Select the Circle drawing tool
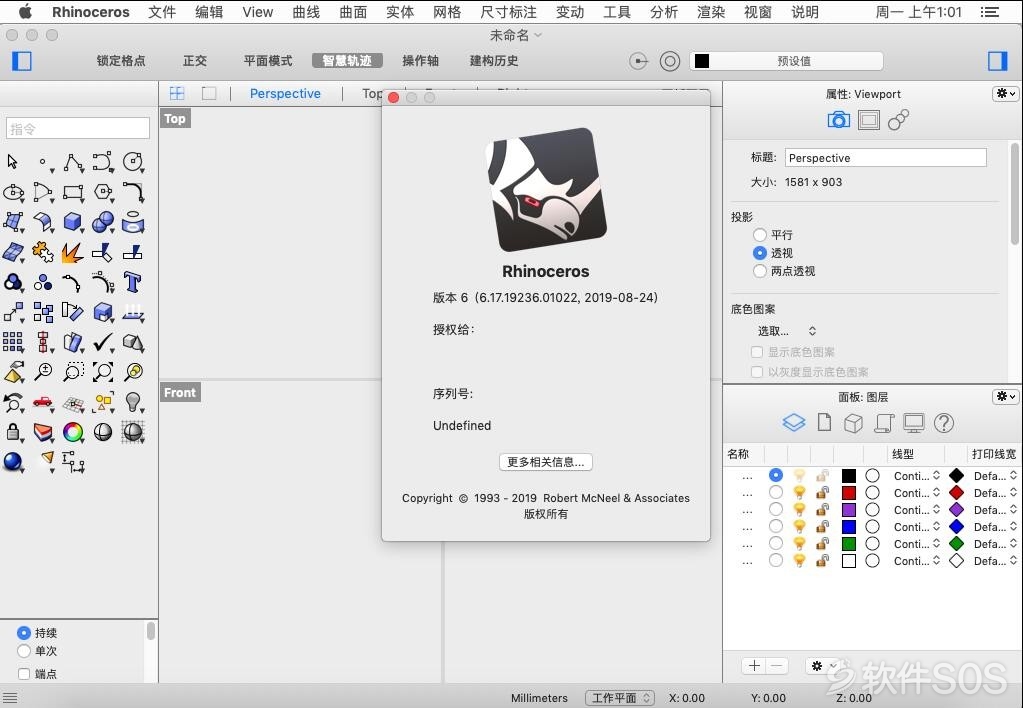 click(132, 162)
